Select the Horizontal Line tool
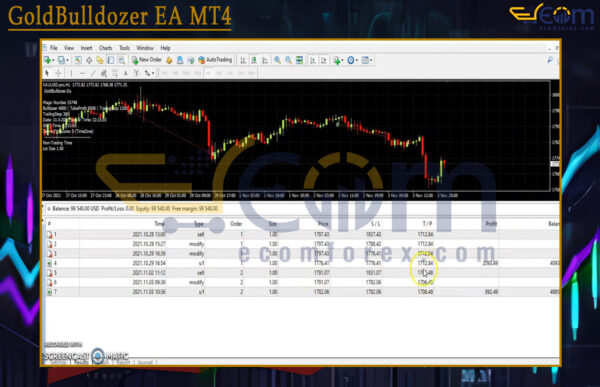The width and height of the screenshot is (600, 387). coord(82,73)
